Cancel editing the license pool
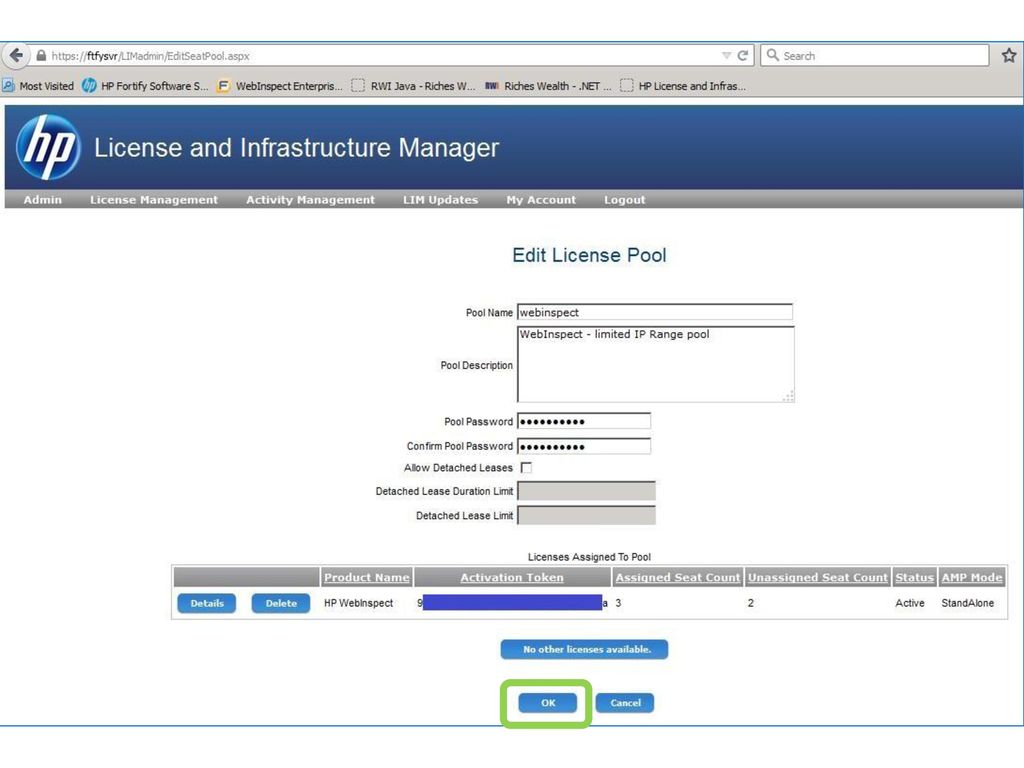This screenshot has width=1024, height=768. 625,703
